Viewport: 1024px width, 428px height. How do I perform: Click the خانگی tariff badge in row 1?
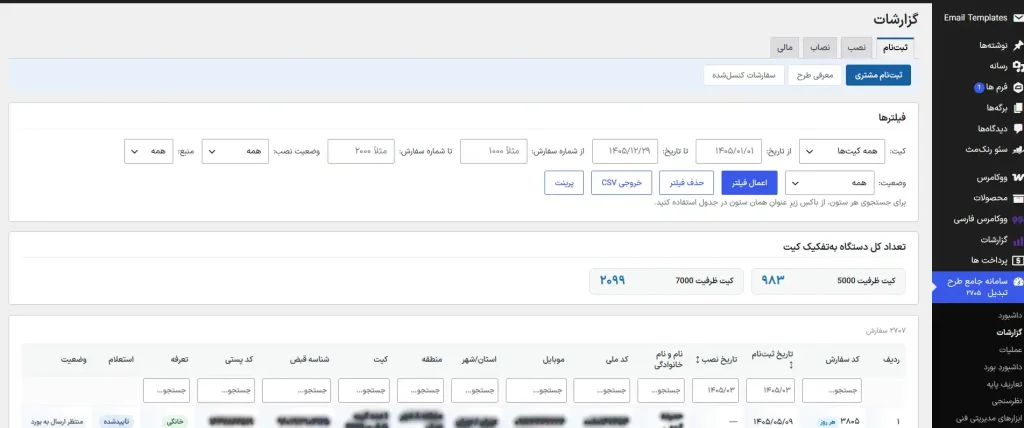175,421
